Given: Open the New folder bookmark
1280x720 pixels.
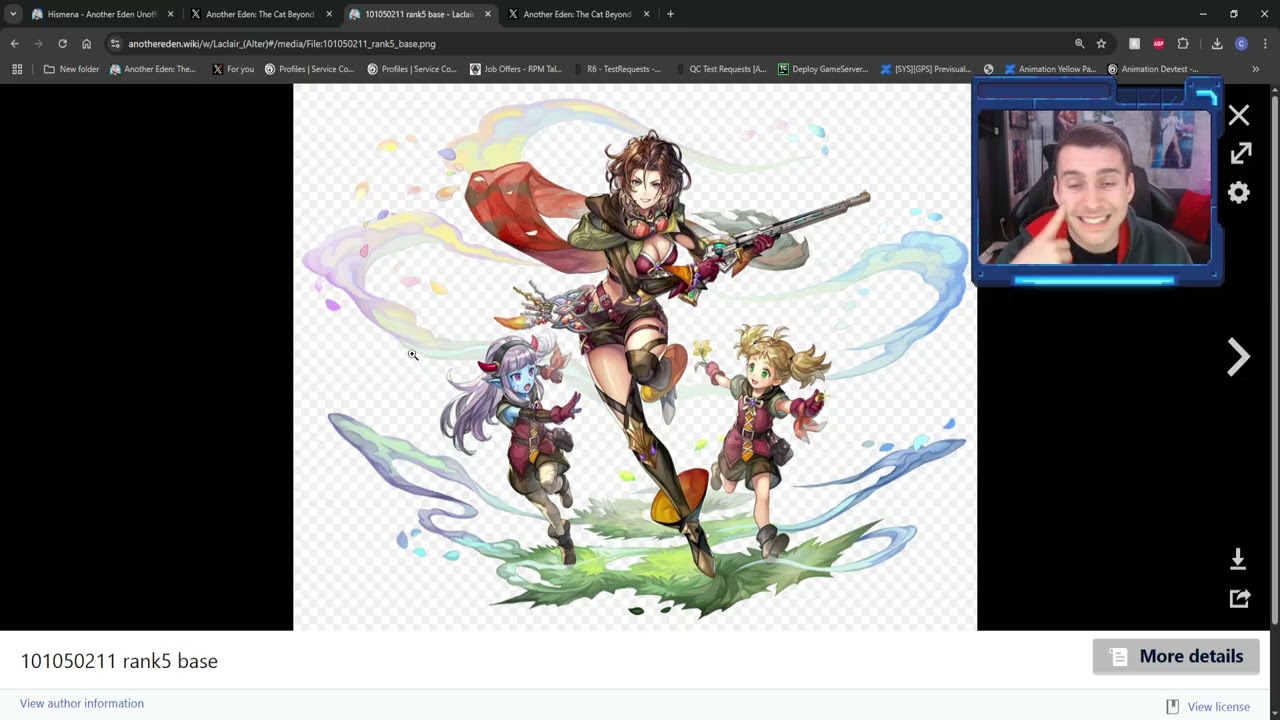Looking at the screenshot, I should coord(71,69).
